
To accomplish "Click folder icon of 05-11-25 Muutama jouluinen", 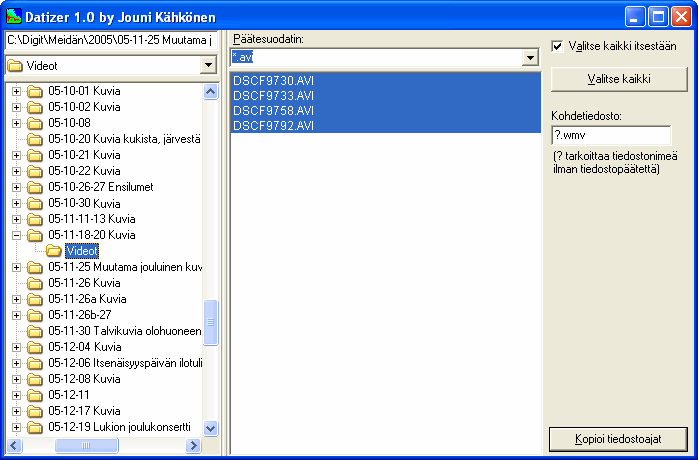I will [x=35, y=268].
